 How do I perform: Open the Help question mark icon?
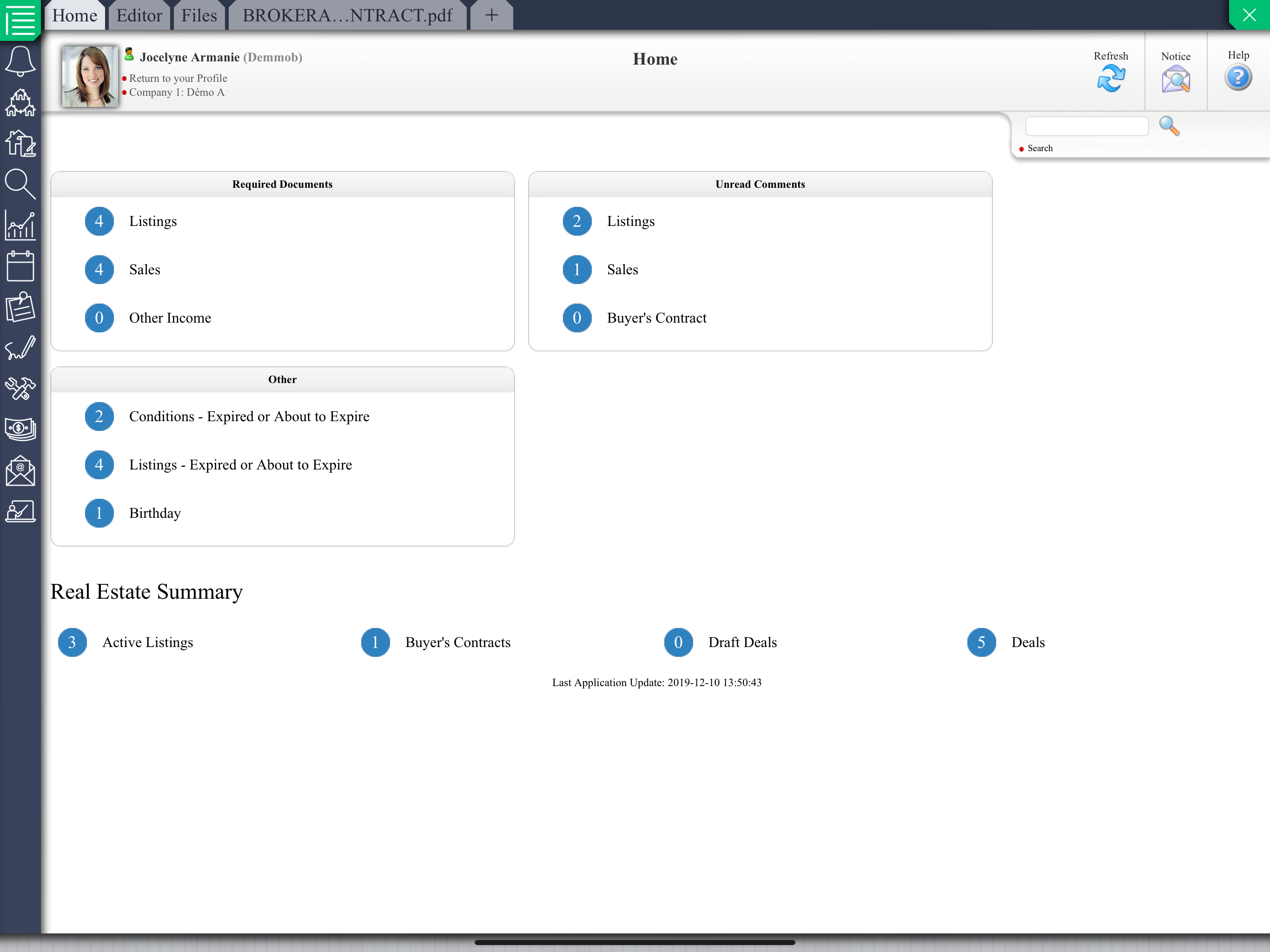[1238, 78]
